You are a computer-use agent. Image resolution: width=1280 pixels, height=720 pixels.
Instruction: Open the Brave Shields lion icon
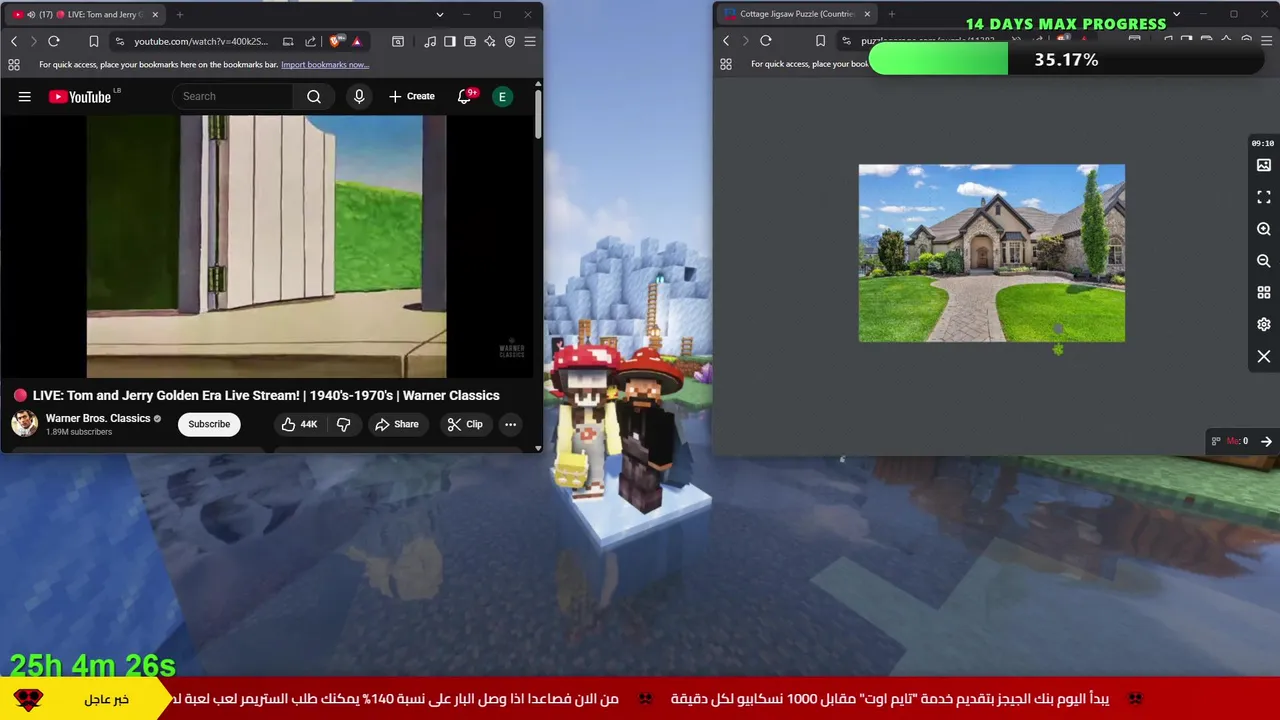[x=335, y=41]
